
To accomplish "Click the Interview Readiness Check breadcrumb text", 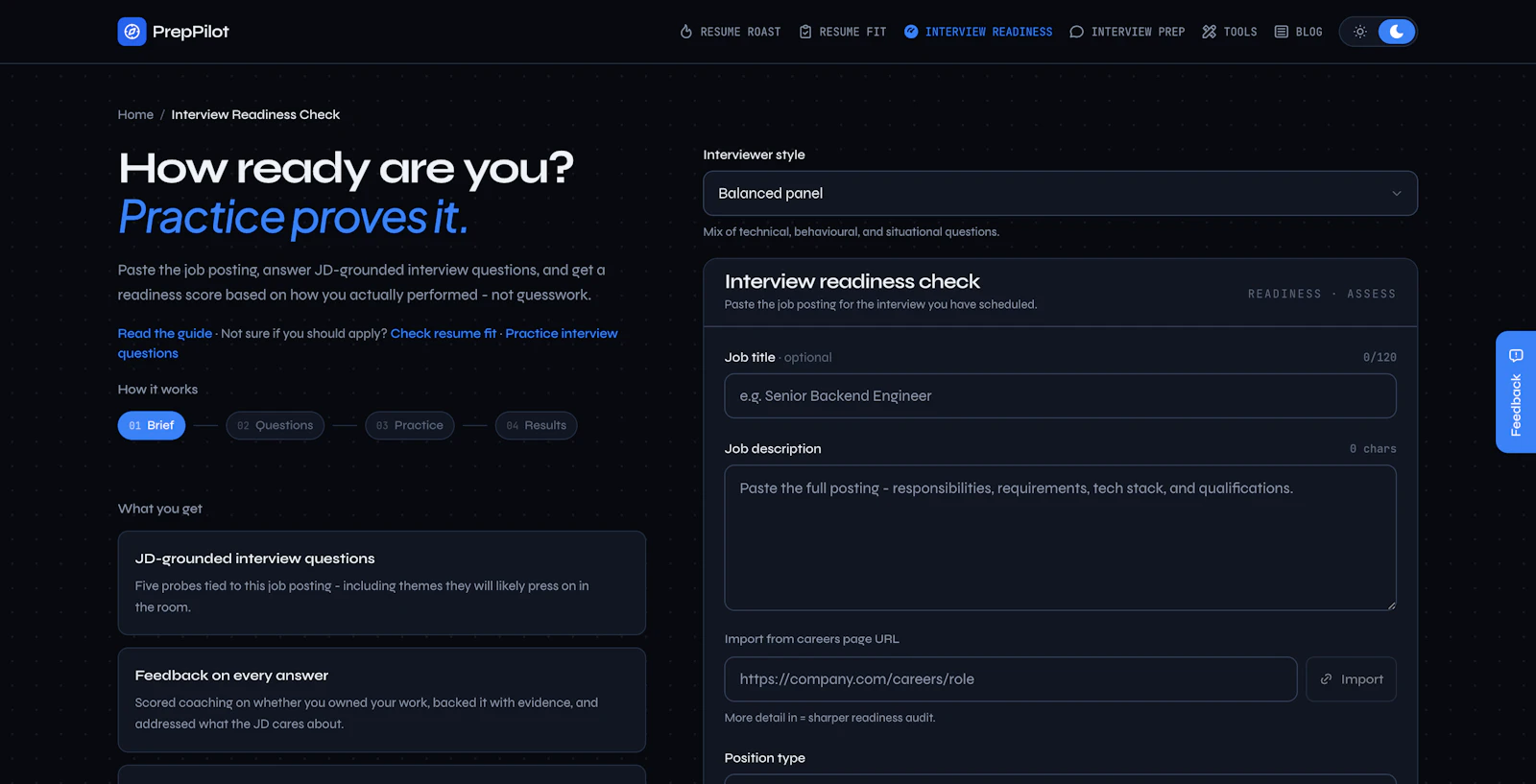I will (255, 114).
